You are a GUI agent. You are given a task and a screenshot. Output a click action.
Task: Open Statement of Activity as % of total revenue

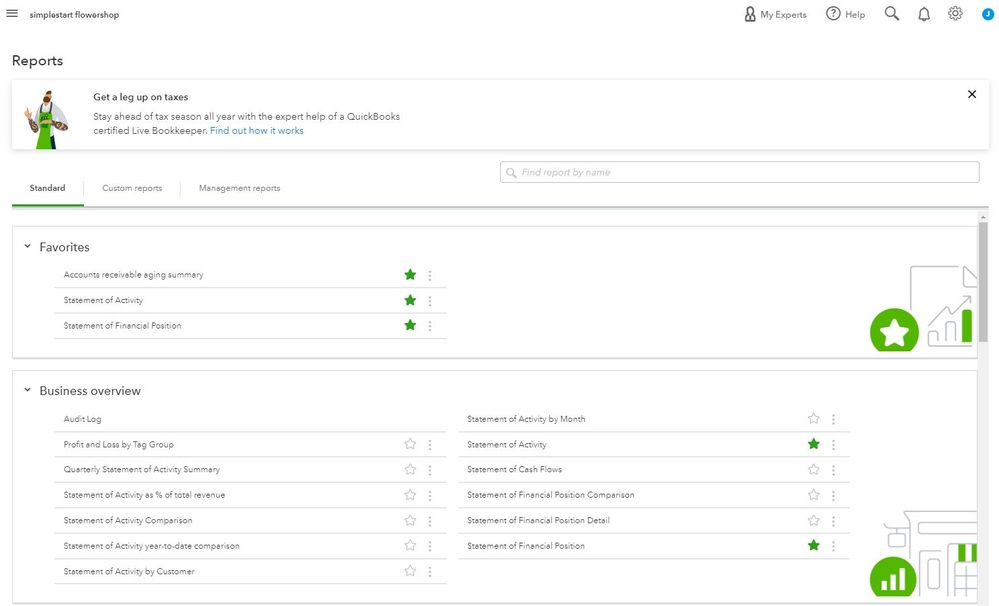click(144, 495)
